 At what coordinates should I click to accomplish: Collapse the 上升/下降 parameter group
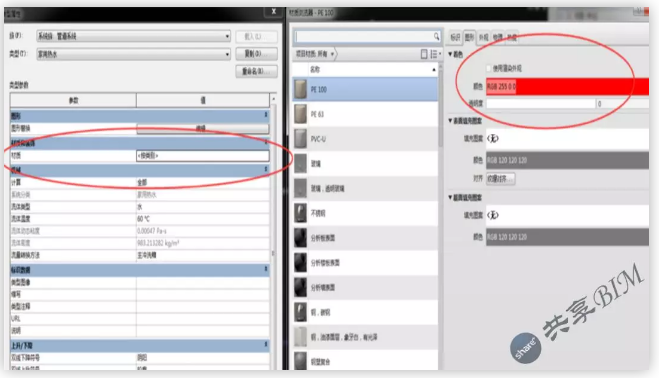266,345
